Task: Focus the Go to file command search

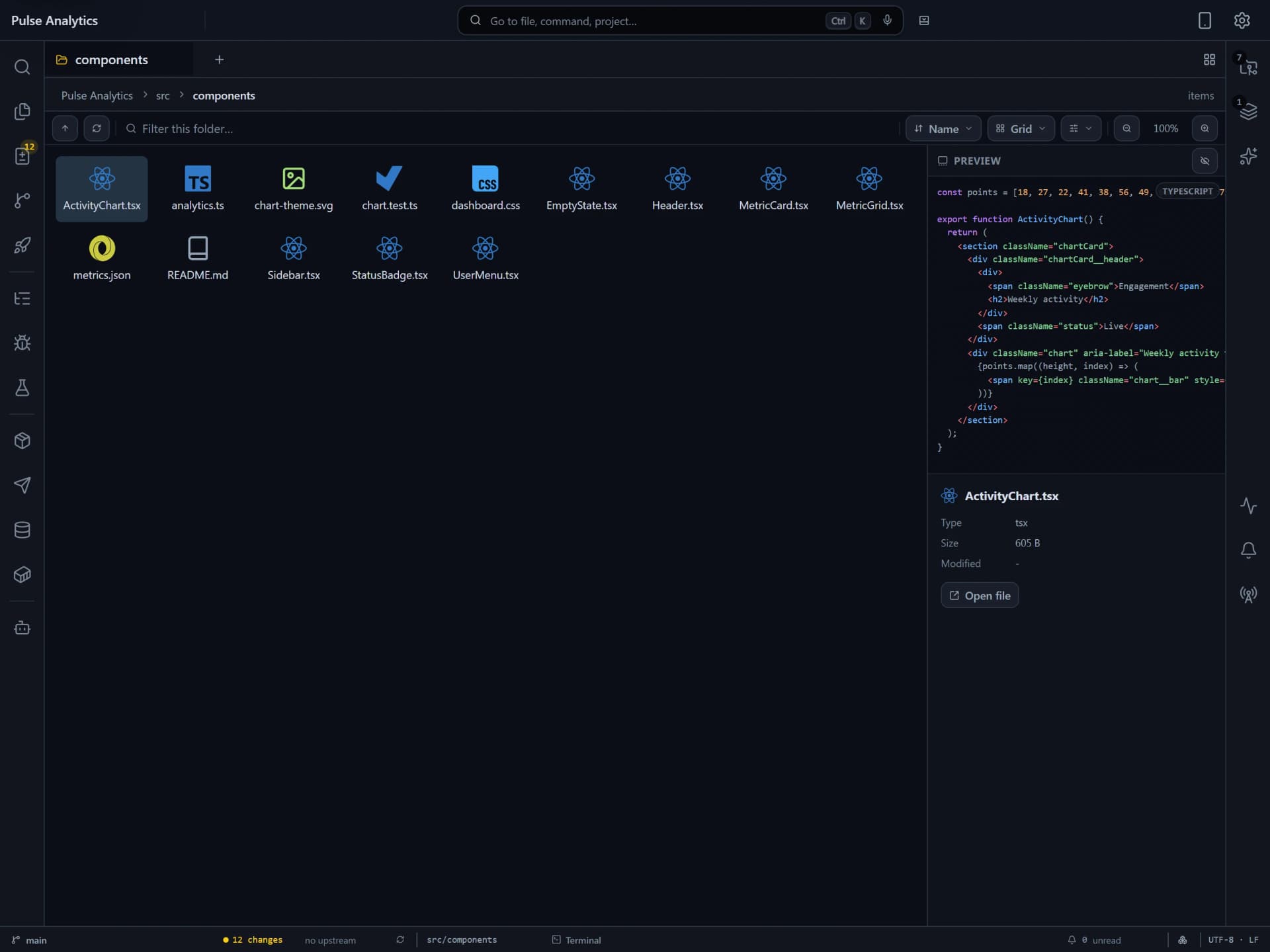Action: (680, 21)
